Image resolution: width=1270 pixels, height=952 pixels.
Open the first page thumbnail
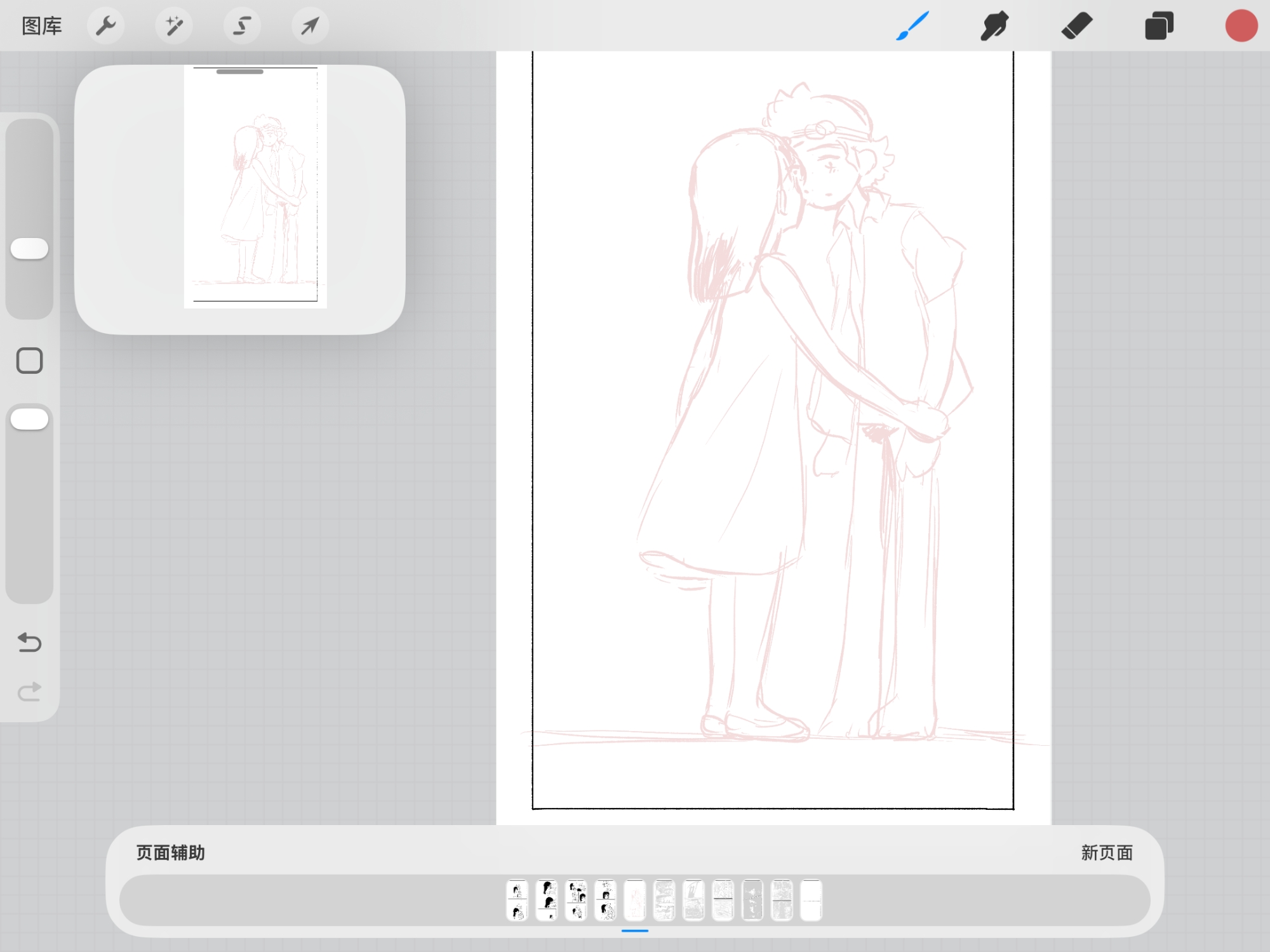[518, 900]
